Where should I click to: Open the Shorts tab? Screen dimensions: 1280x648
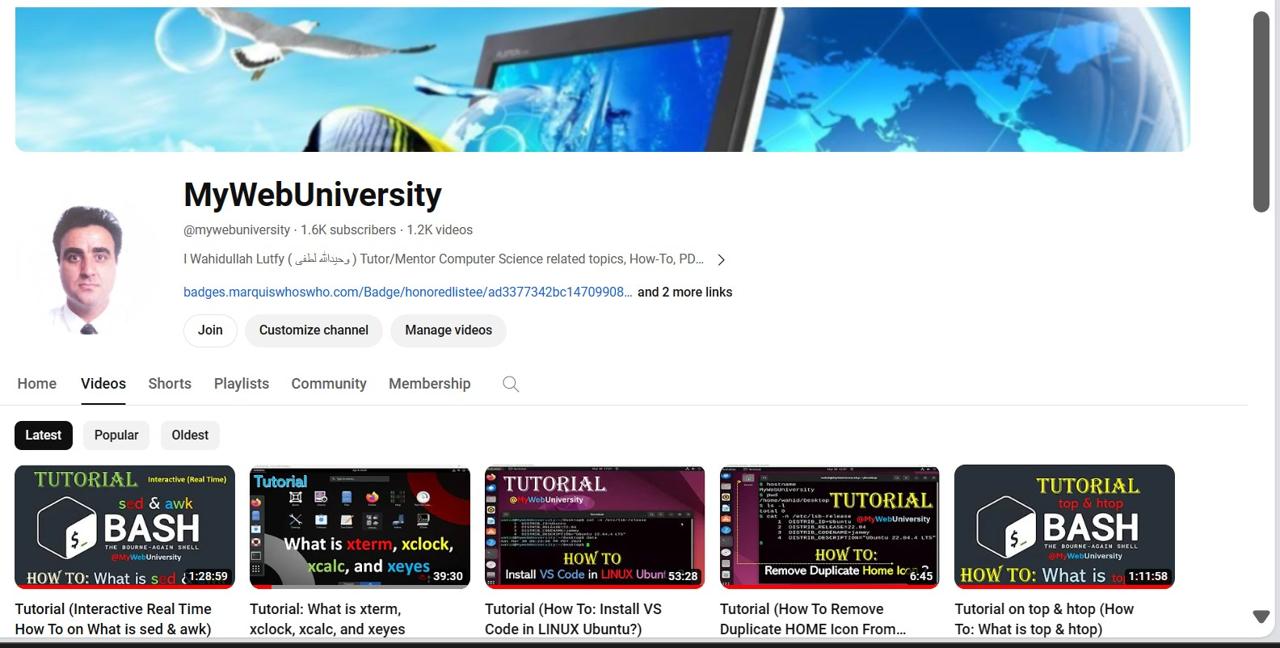[x=170, y=384]
